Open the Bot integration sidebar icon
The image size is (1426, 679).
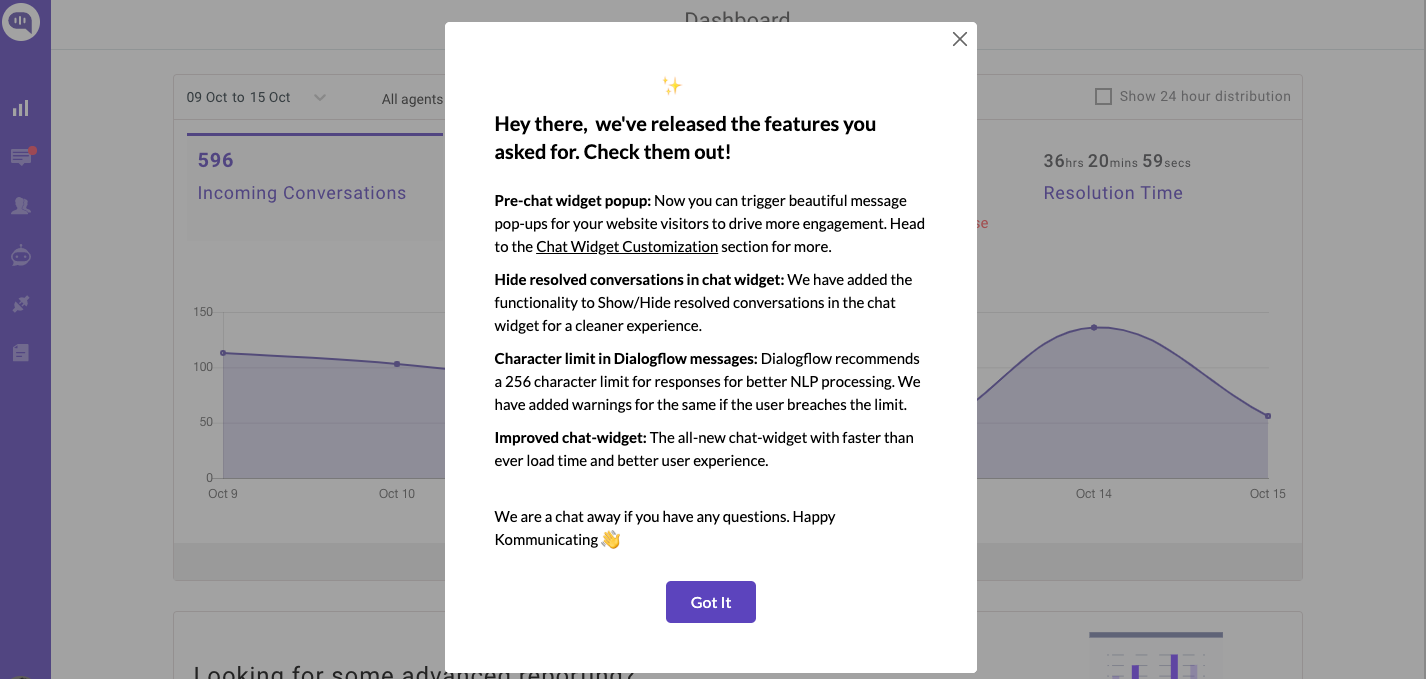point(21,256)
